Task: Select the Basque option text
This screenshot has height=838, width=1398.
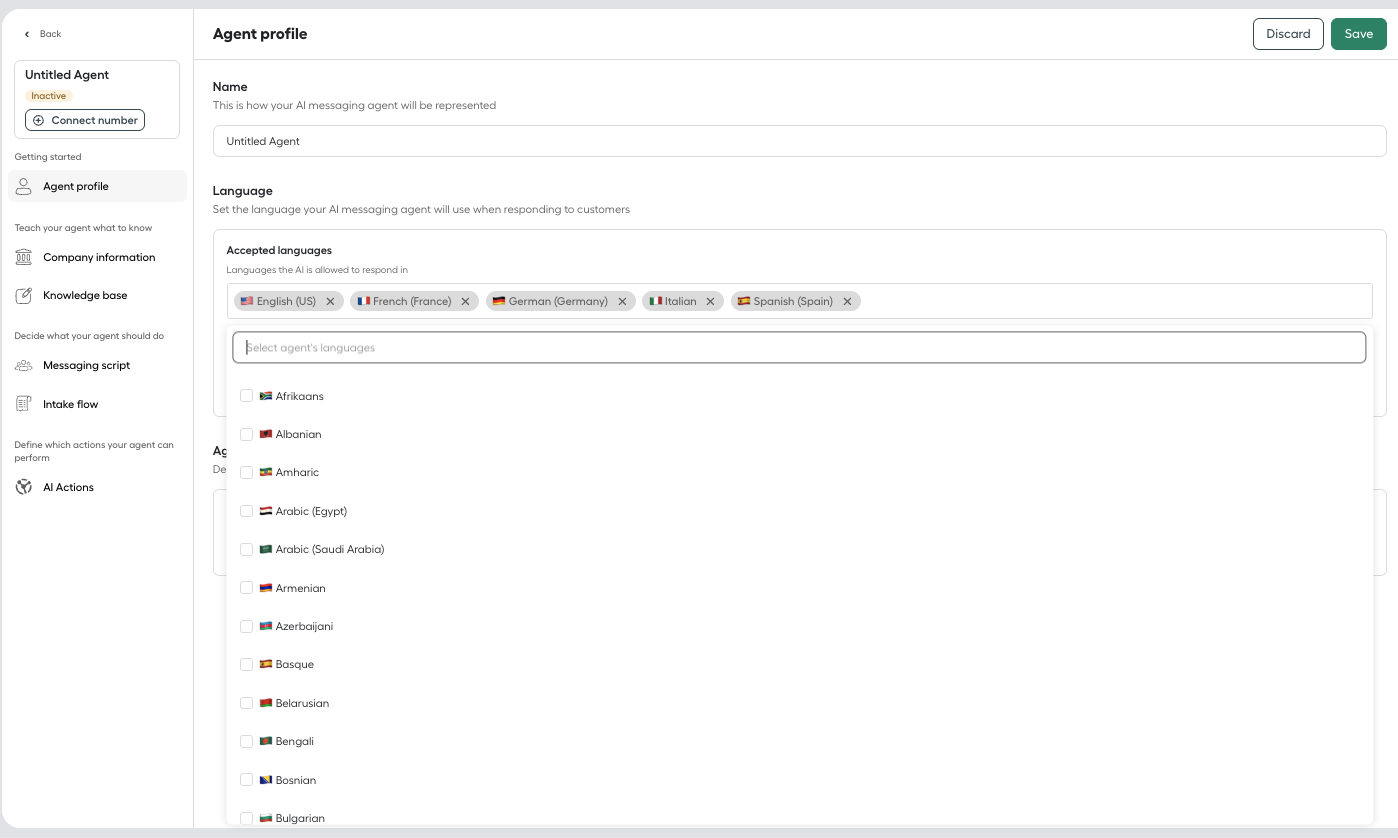Action: 295,664
